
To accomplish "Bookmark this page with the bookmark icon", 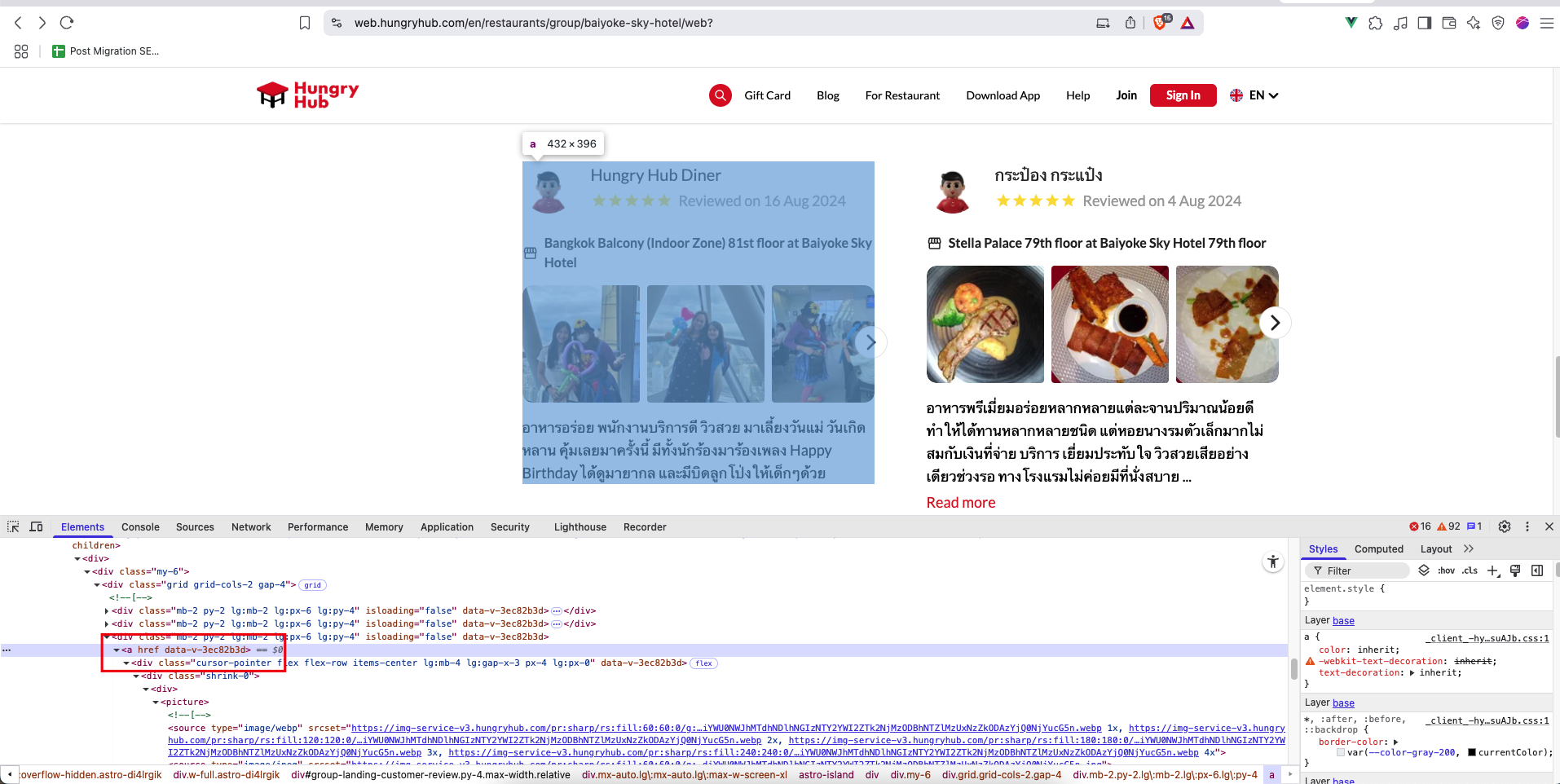I will tap(305, 23).
